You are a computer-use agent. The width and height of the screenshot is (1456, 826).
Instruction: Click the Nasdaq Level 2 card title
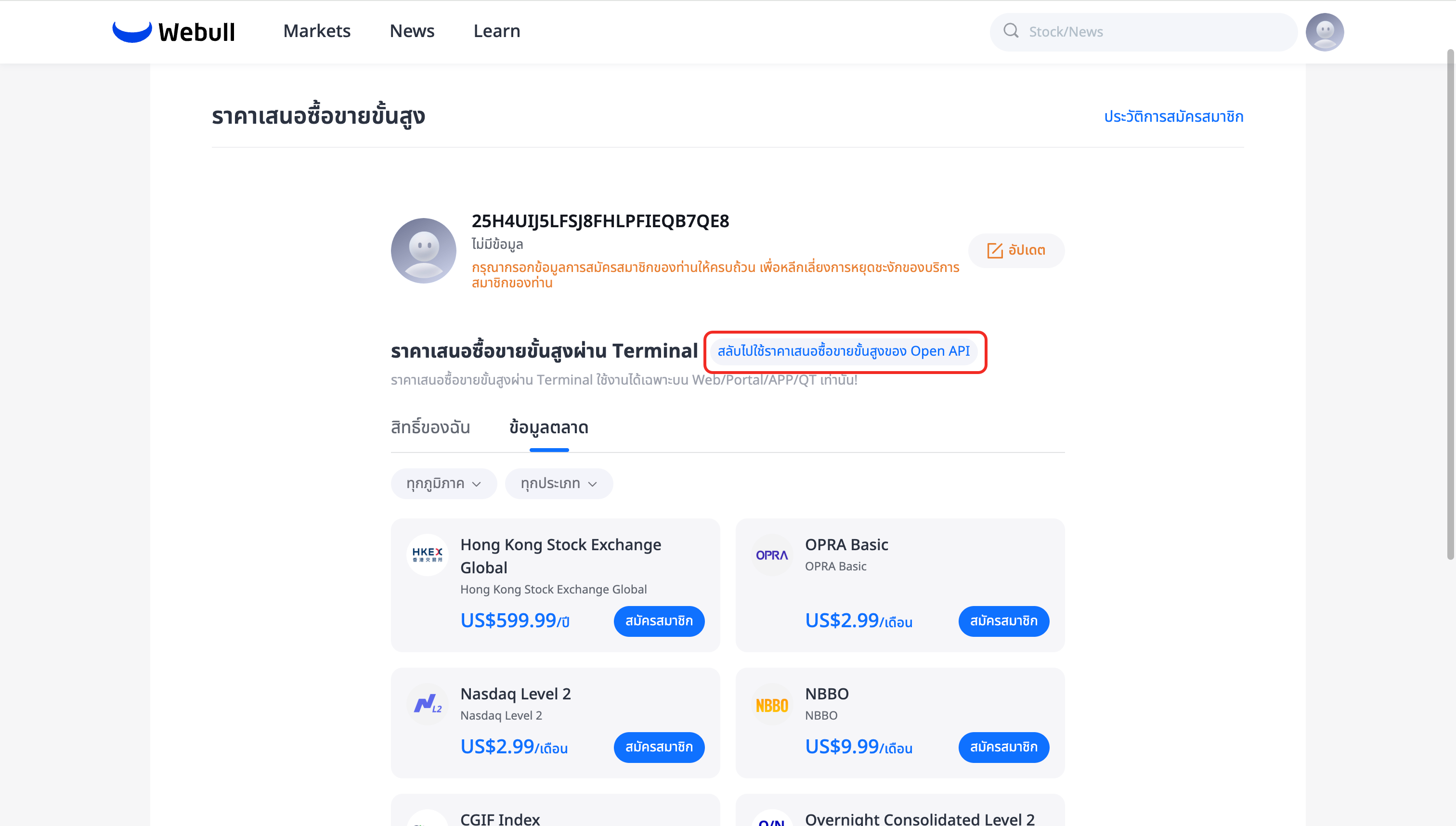[x=515, y=694]
